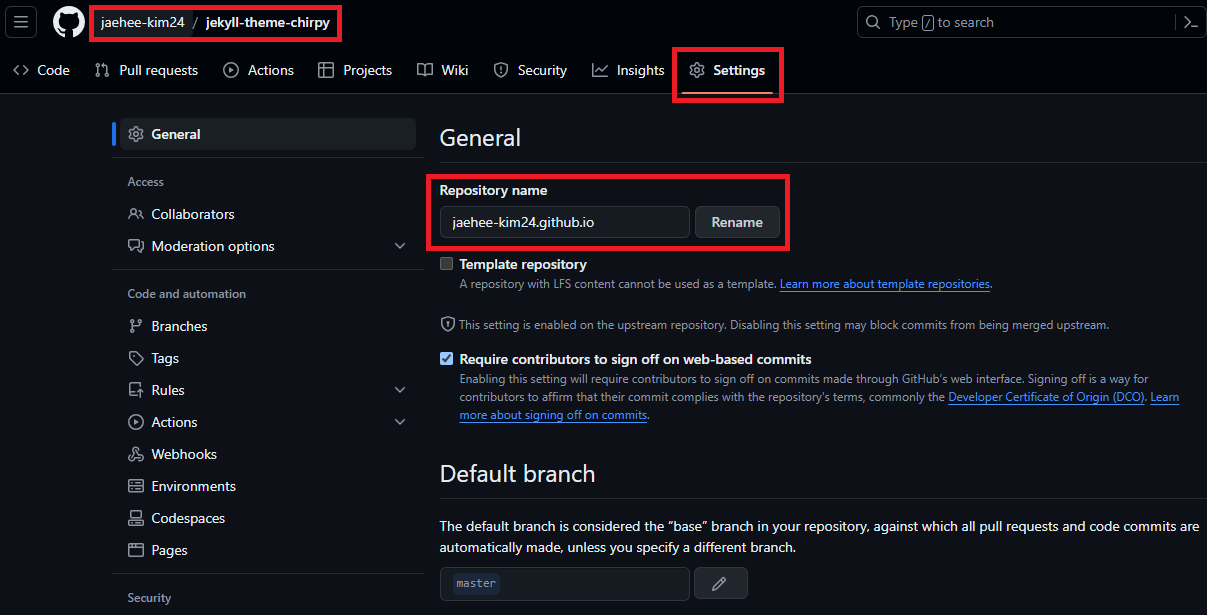This screenshot has width=1207, height=615.
Task: Click the Projects tab table icon
Action: click(326, 70)
